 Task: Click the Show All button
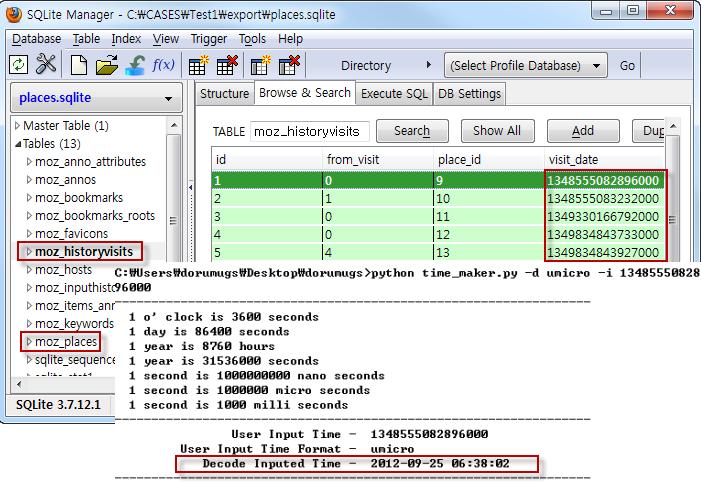tap(497, 131)
